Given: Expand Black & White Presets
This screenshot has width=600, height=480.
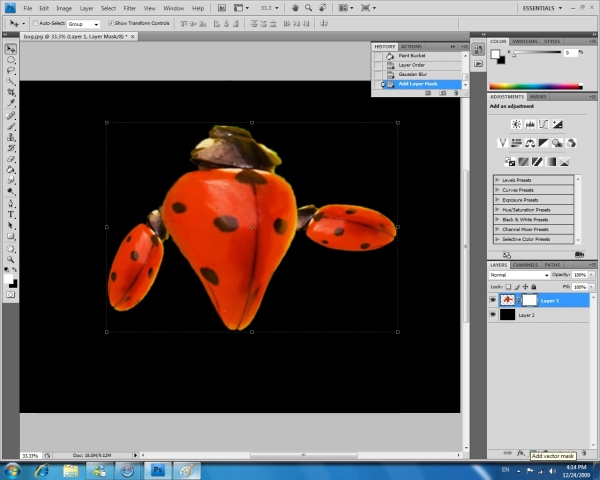Looking at the screenshot, I should [497, 219].
